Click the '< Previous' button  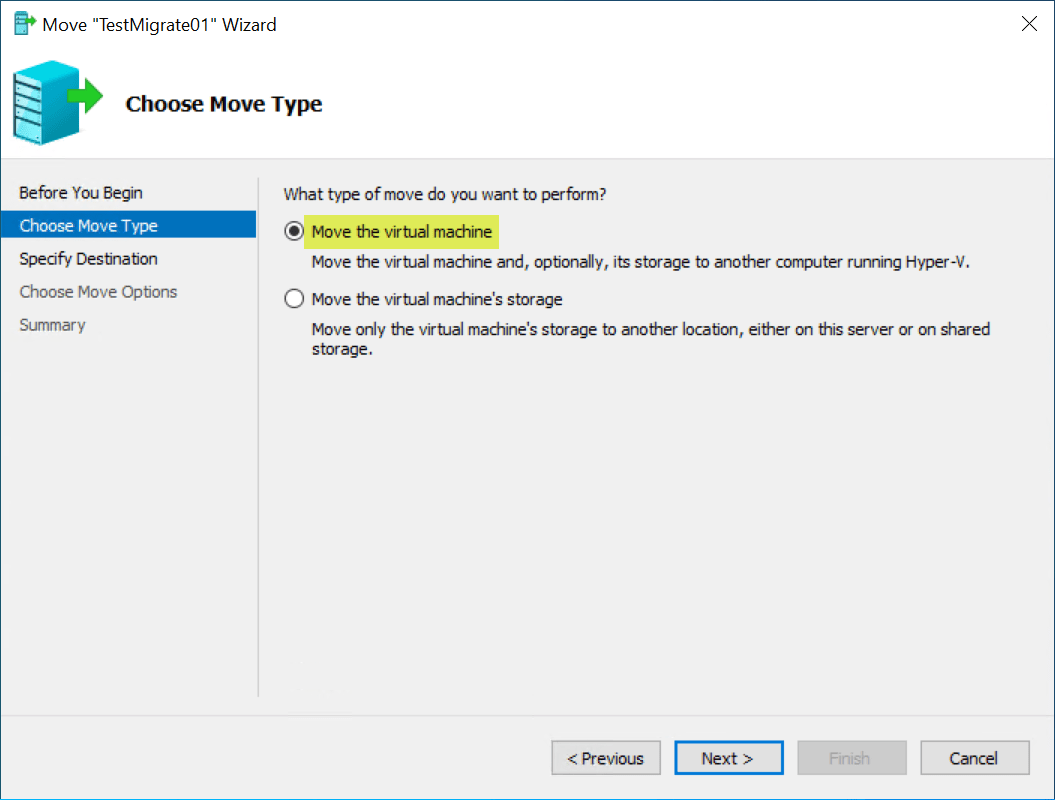click(x=606, y=758)
